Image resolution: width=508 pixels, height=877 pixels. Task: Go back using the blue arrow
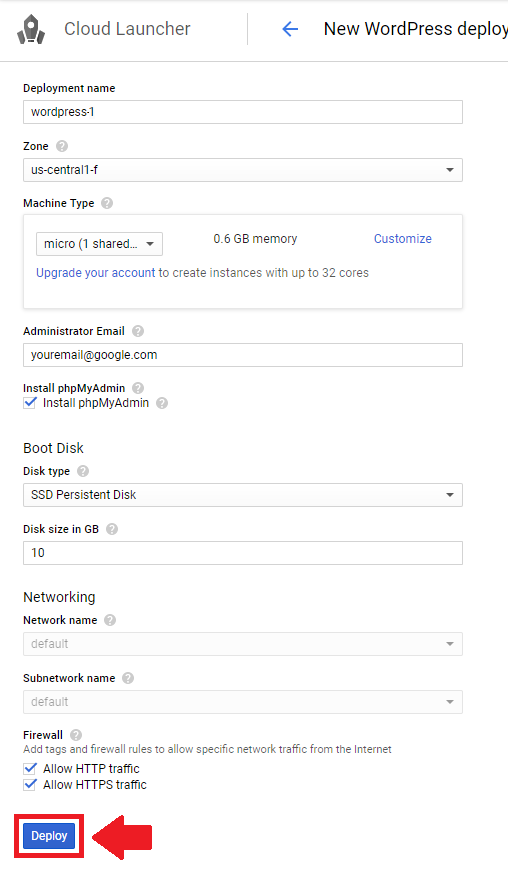[290, 29]
